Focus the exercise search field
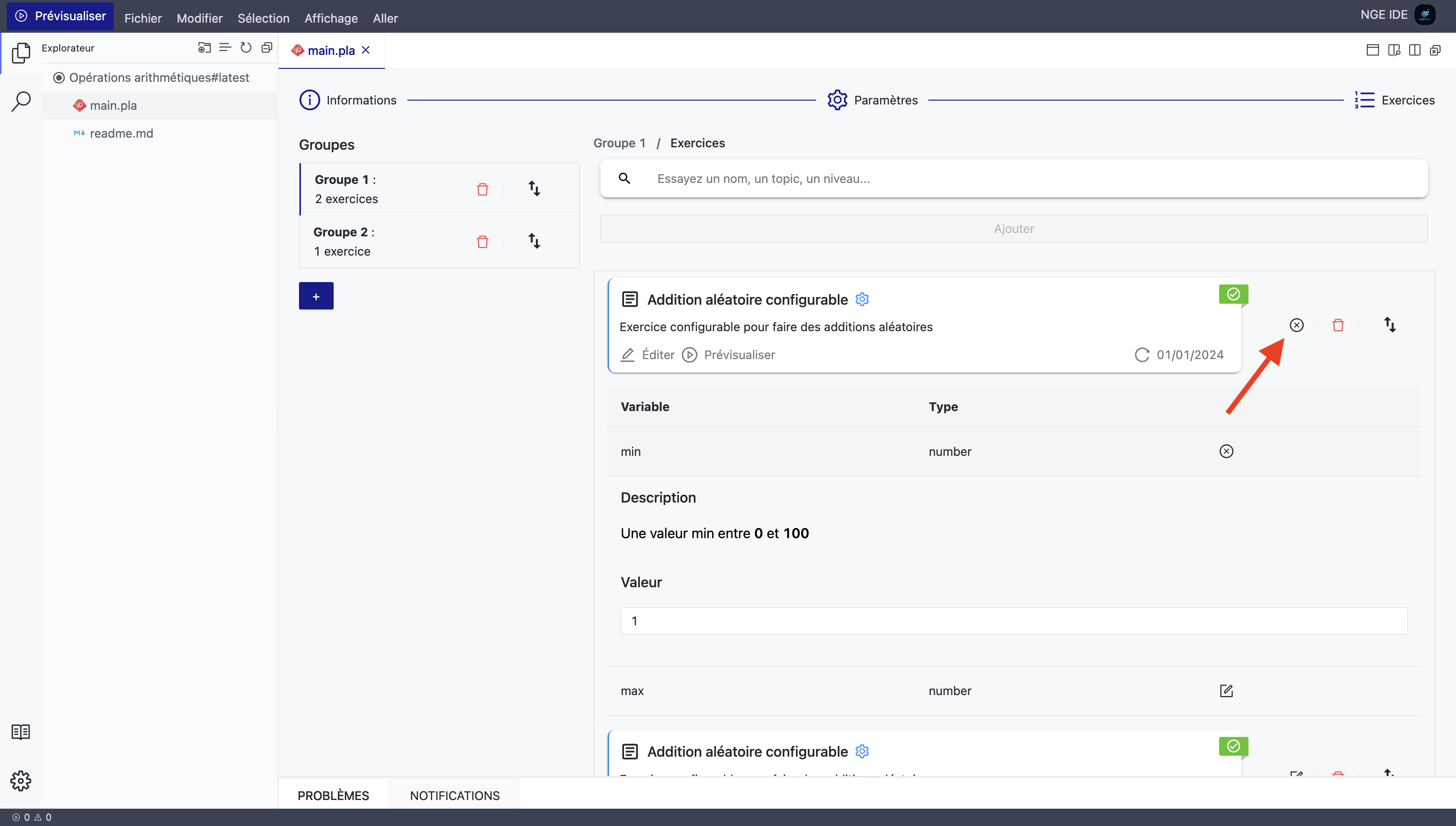1456x826 pixels. point(1014,179)
